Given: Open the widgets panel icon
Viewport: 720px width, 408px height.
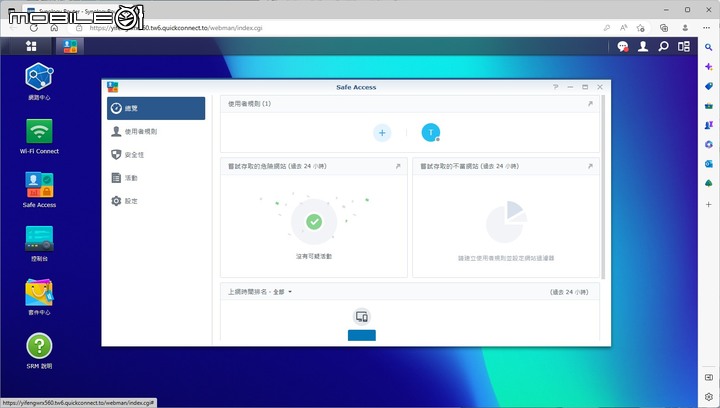Looking at the screenshot, I should (684, 46).
